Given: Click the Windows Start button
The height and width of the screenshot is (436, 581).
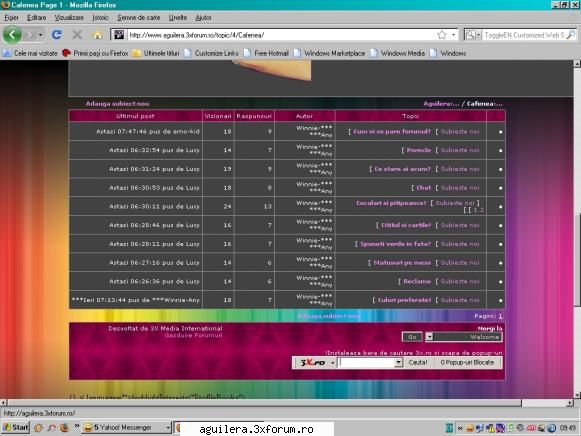Looking at the screenshot, I should [x=15, y=428].
